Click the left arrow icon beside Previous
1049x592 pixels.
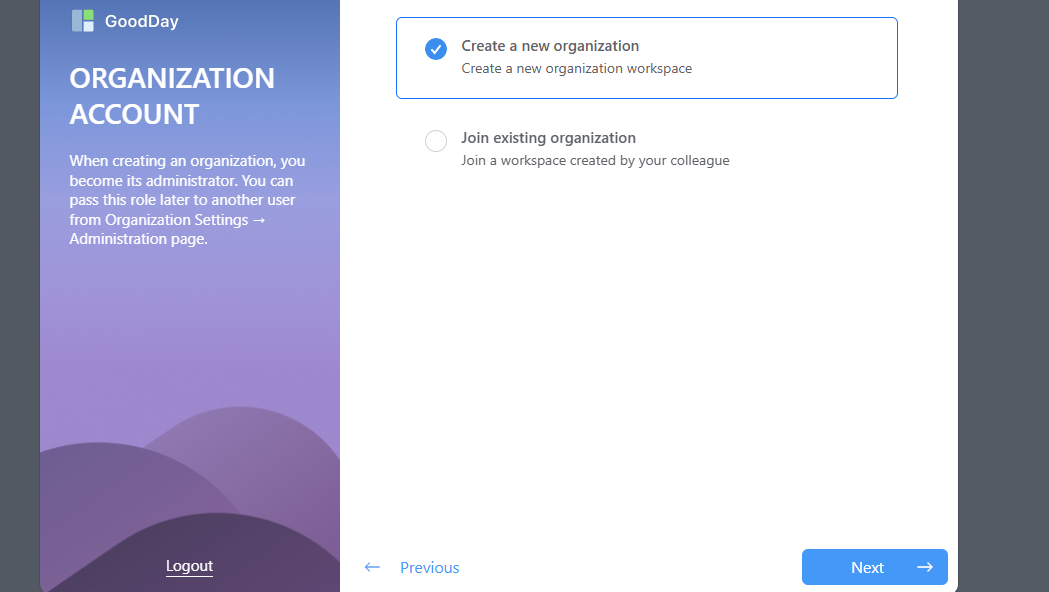(372, 567)
